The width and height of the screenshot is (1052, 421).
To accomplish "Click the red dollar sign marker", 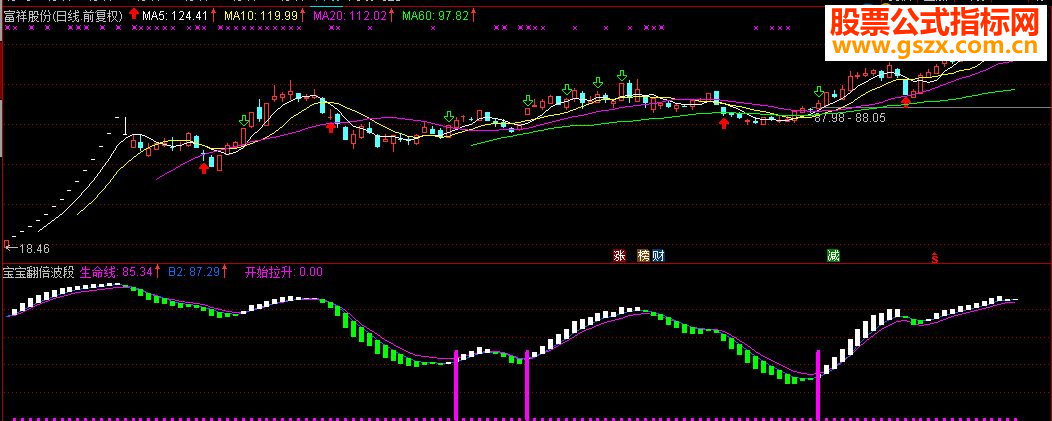I will (x=935, y=256).
